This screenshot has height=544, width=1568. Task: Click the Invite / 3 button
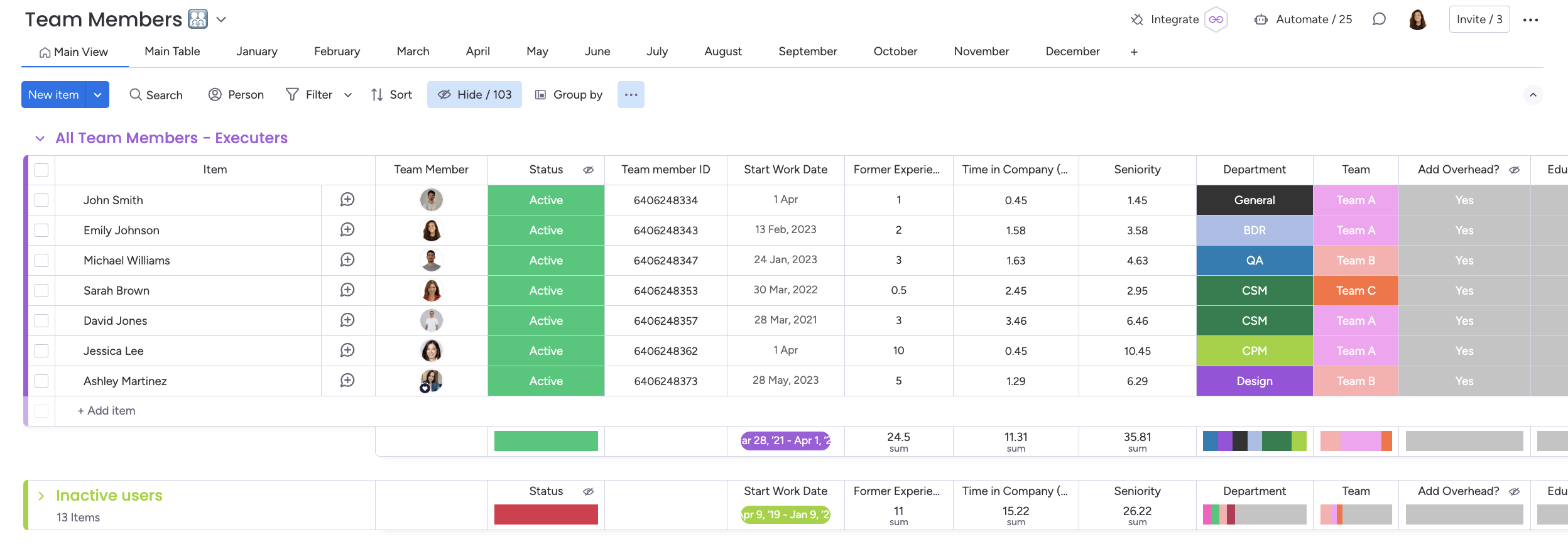click(x=1479, y=19)
